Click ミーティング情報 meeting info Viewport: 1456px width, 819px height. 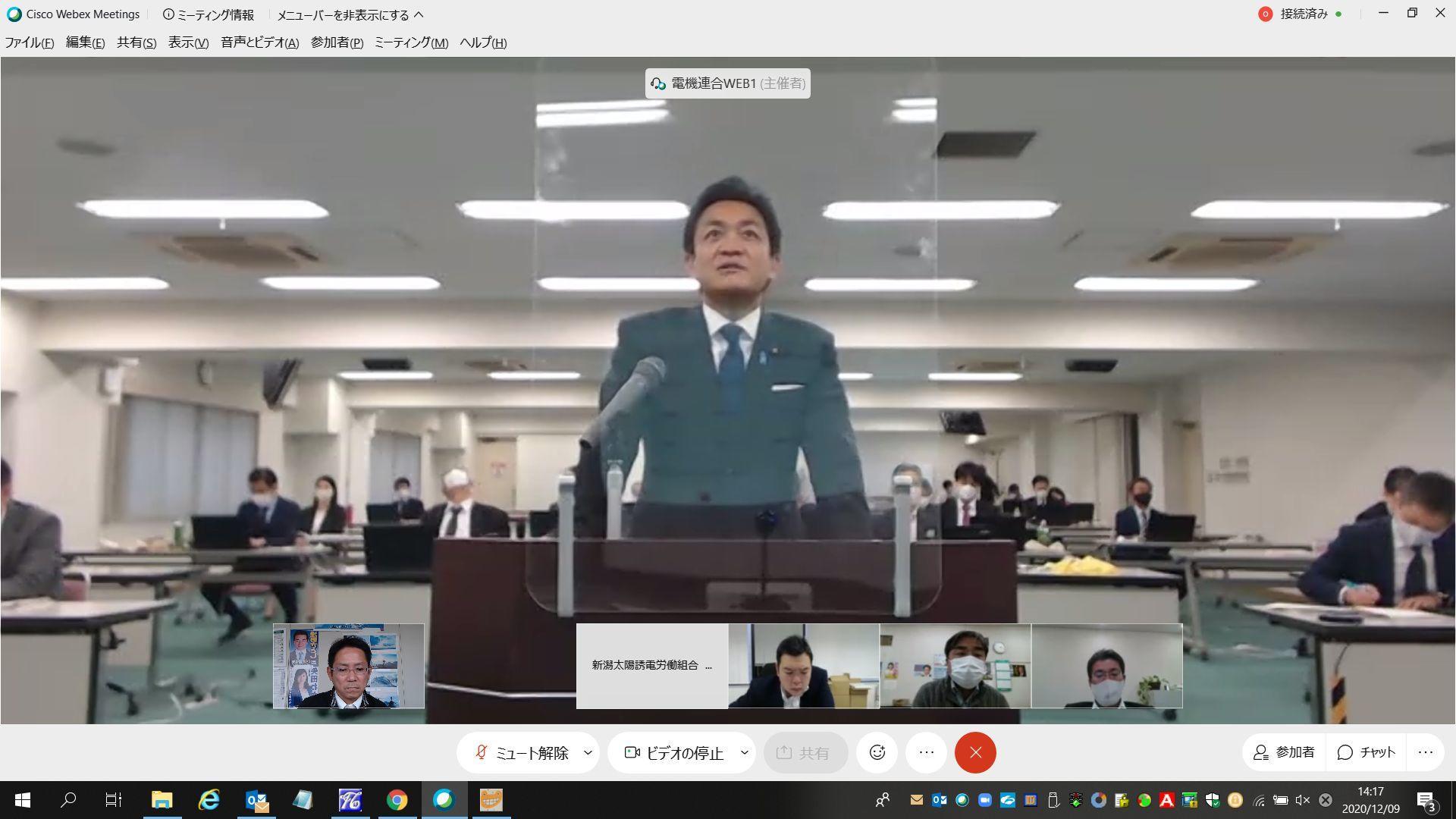point(209,15)
